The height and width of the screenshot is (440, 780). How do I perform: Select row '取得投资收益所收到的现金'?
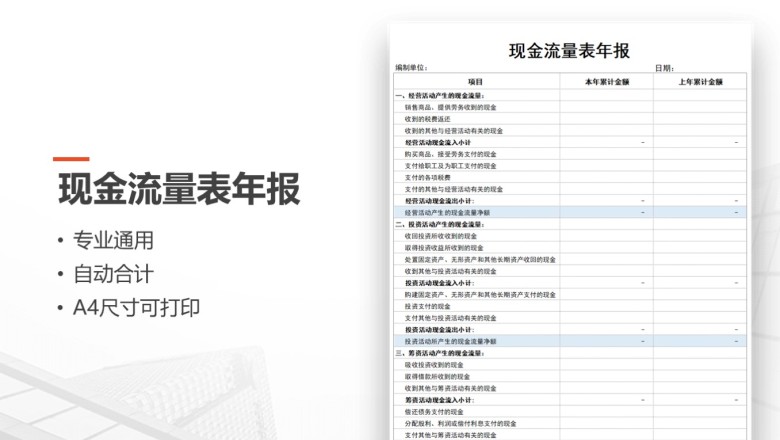pyautogui.click(x=570, y=248)
